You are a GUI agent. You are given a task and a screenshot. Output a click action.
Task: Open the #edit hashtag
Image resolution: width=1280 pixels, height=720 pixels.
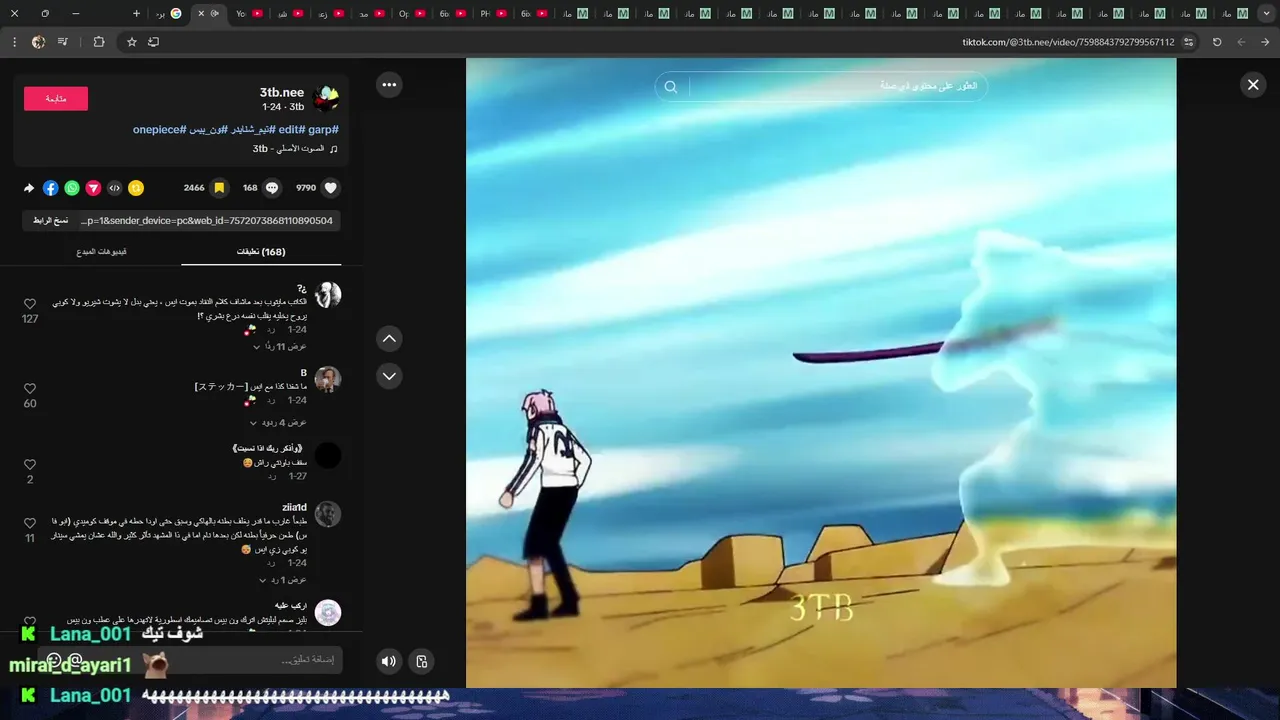tap(290, 130)
